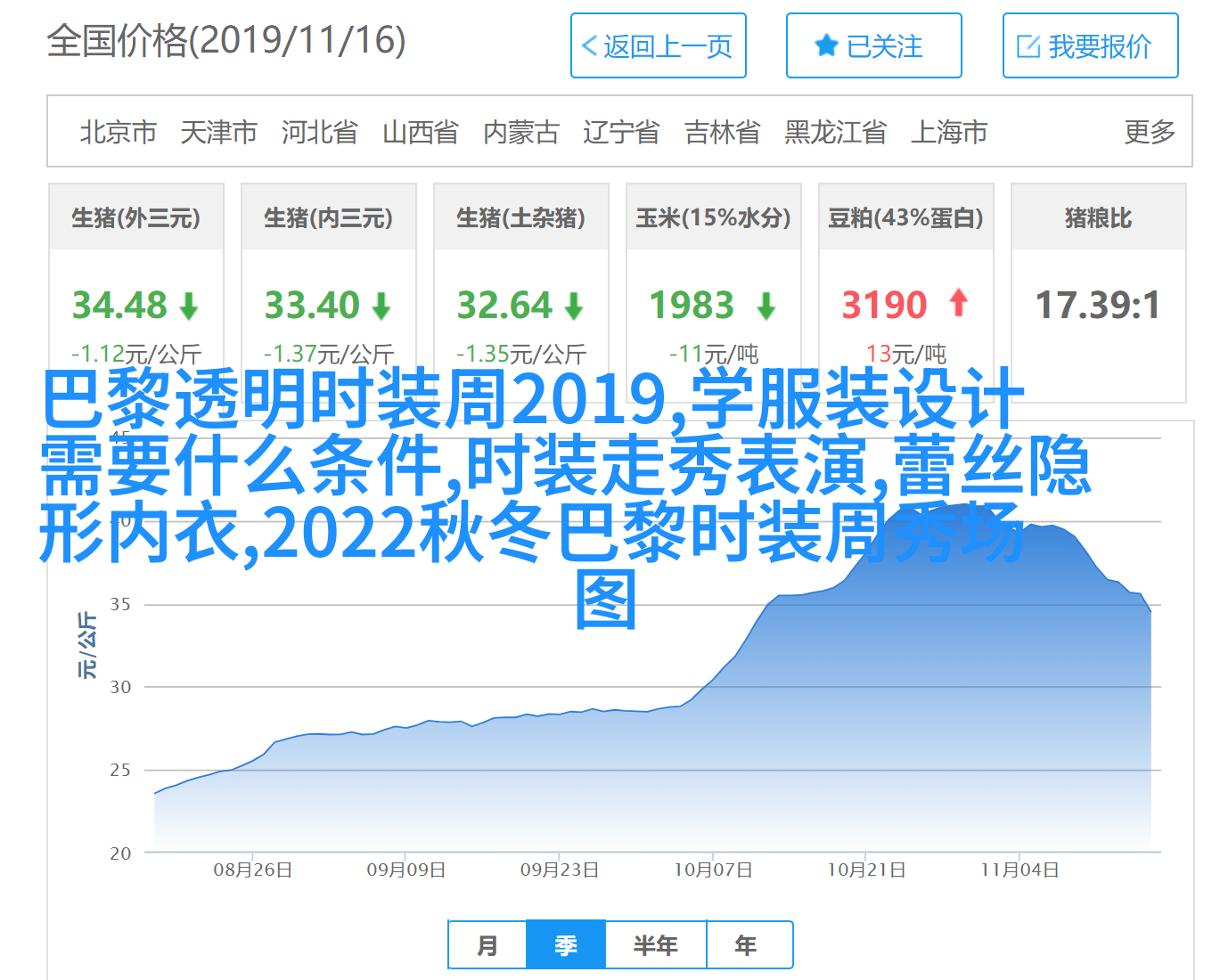
Task: Open the 玉米(15%水分) price card
Action: [714, 293]
